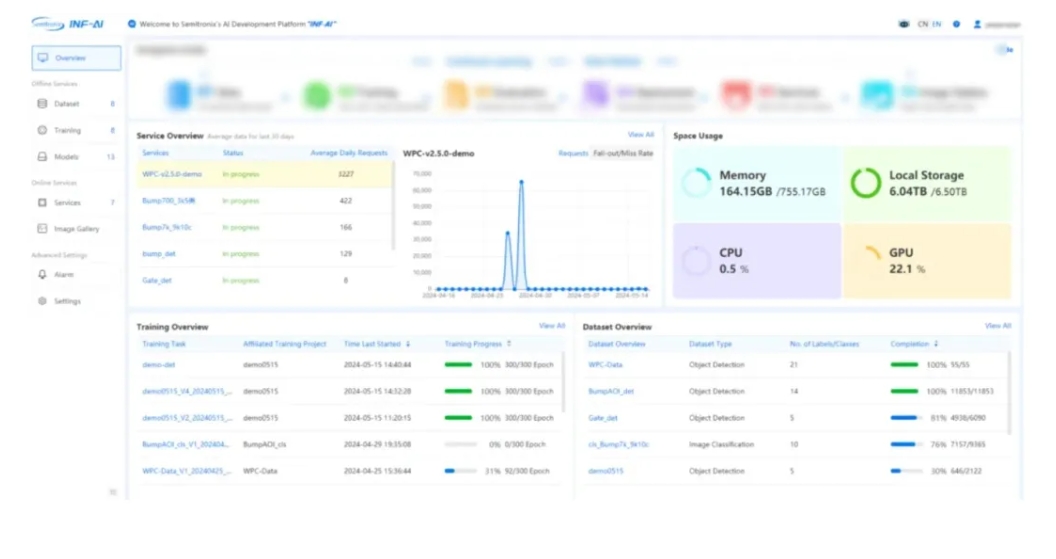
Task: Open the WPC-Data dataset link
Action: click(605, 365)
